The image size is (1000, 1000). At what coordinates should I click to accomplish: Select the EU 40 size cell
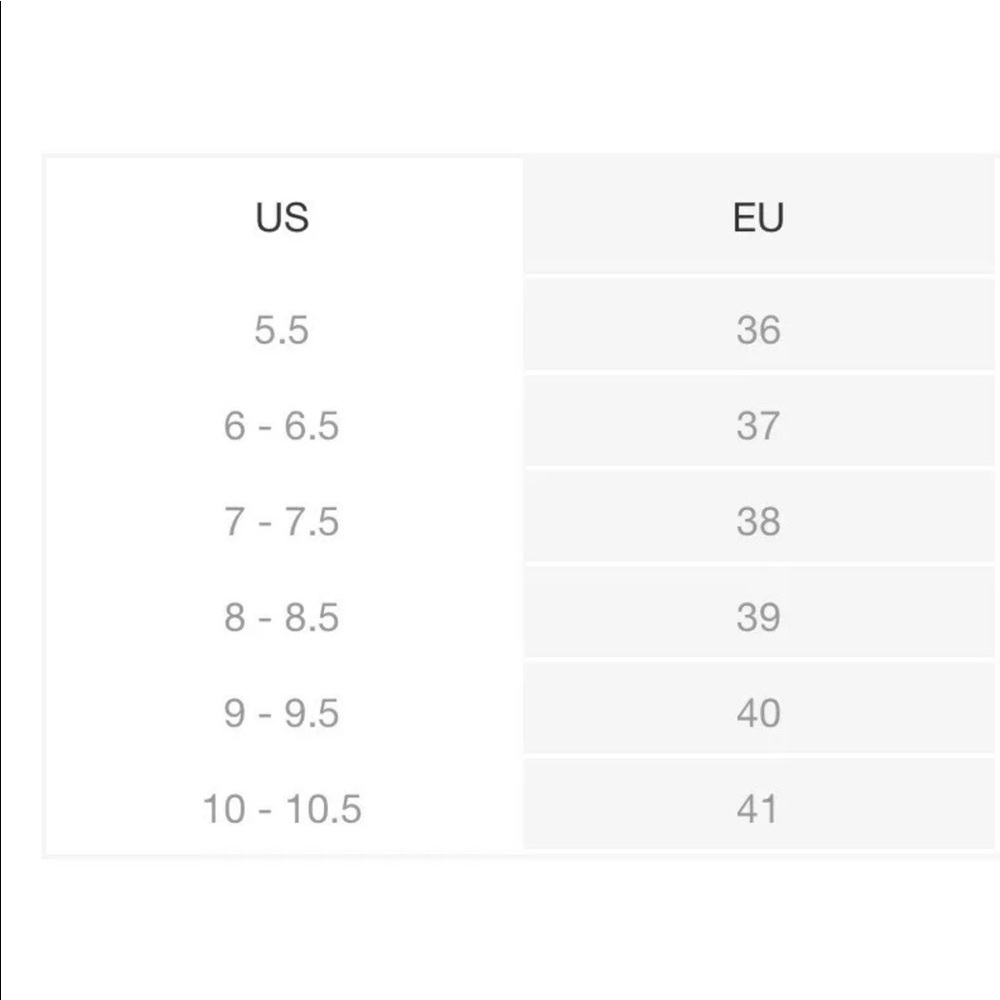pos(758,708)
